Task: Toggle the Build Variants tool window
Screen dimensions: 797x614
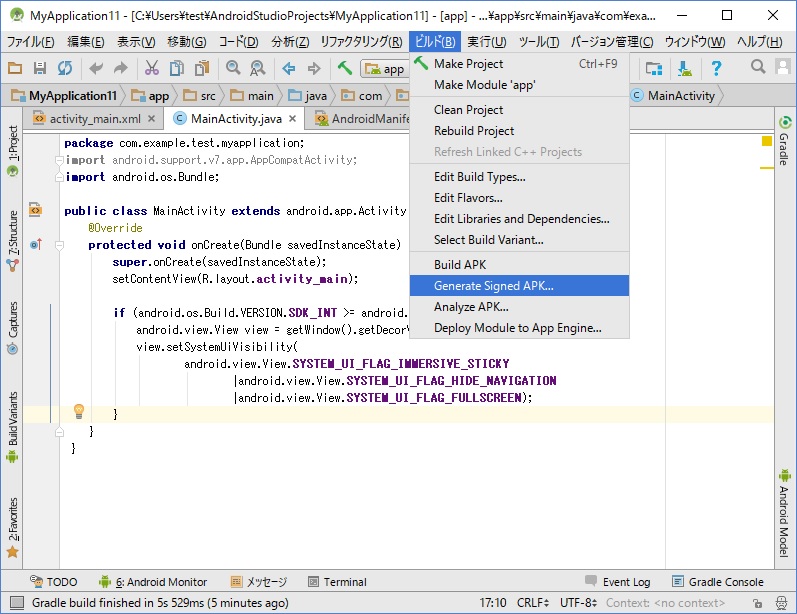Action: click(13, 427)
